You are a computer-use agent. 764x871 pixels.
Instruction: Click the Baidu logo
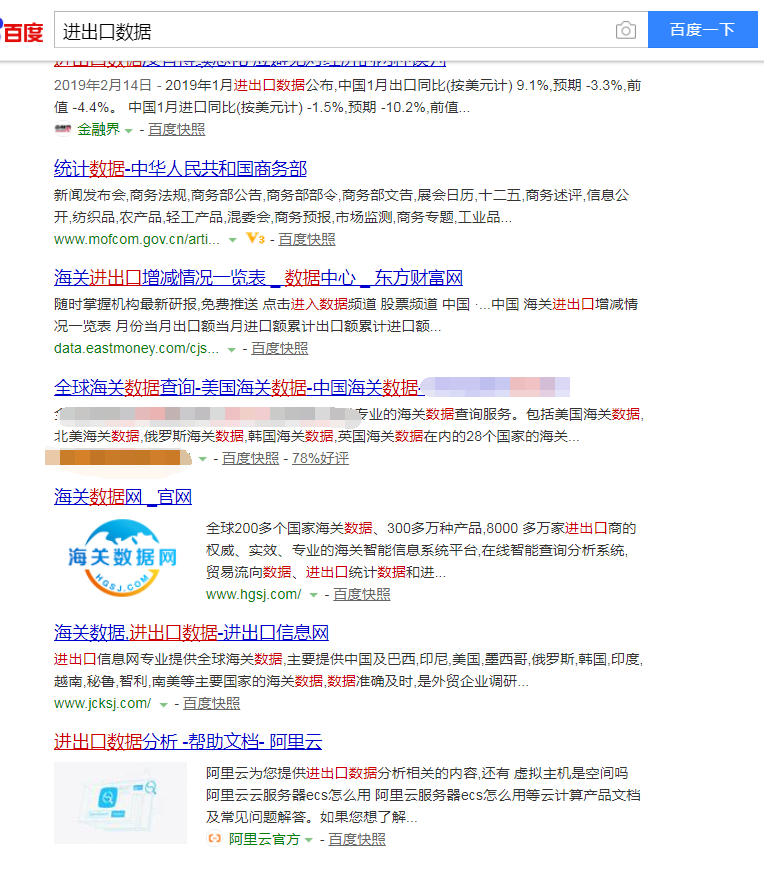coord(21,31)
